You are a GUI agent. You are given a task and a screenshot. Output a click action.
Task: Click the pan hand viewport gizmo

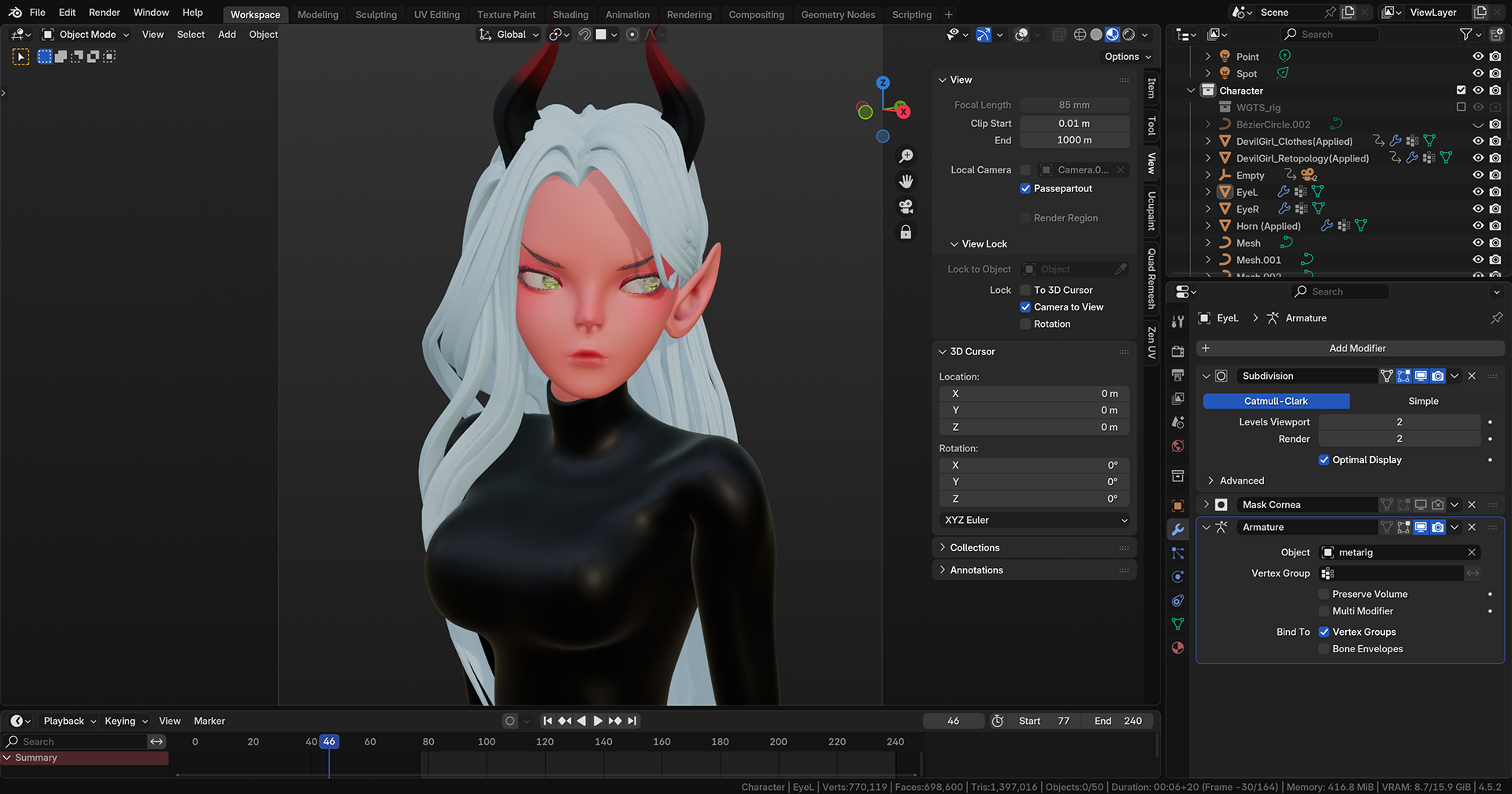click(906, 181)
